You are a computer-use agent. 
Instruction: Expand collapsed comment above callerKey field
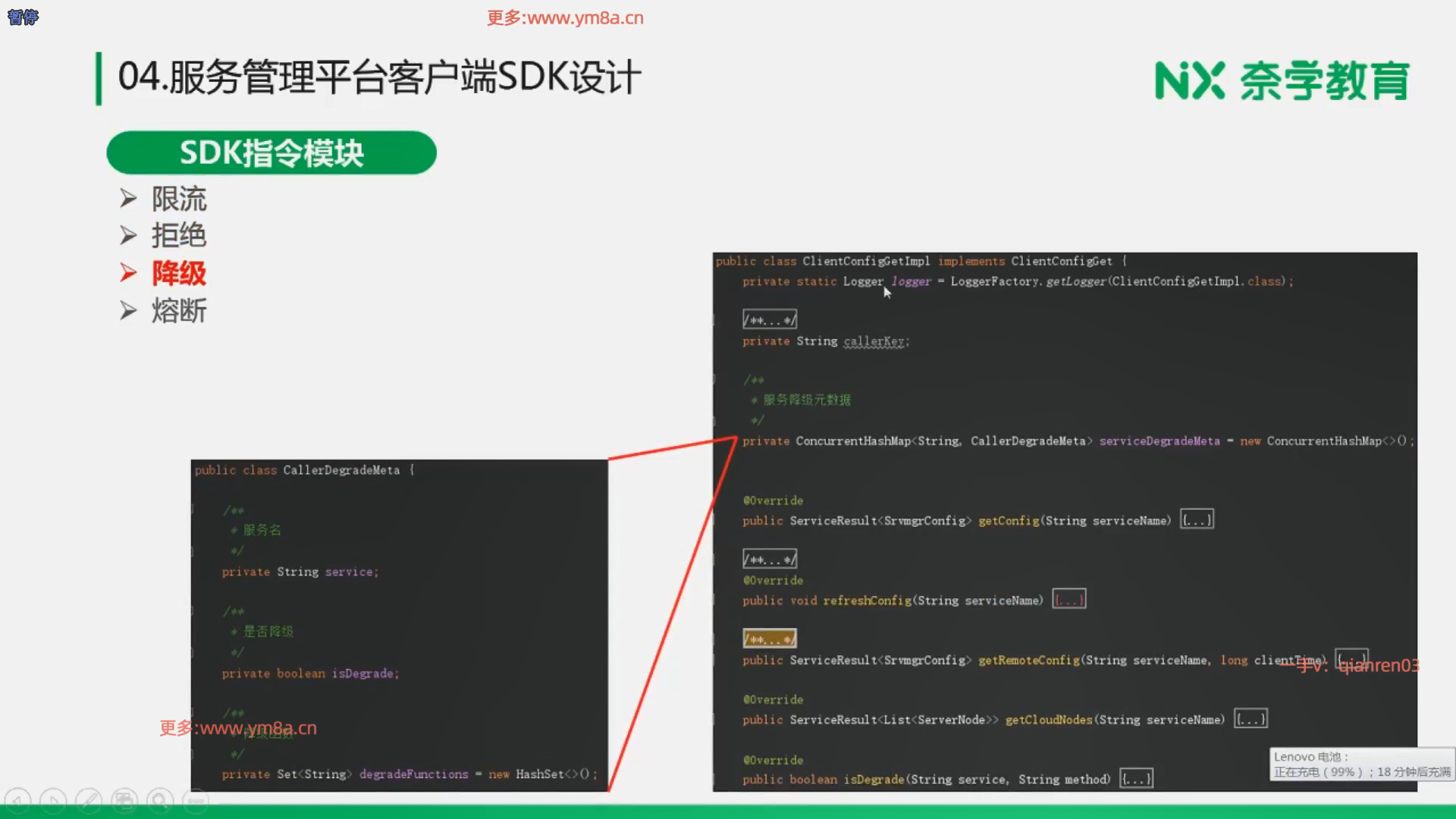(769, 320)
